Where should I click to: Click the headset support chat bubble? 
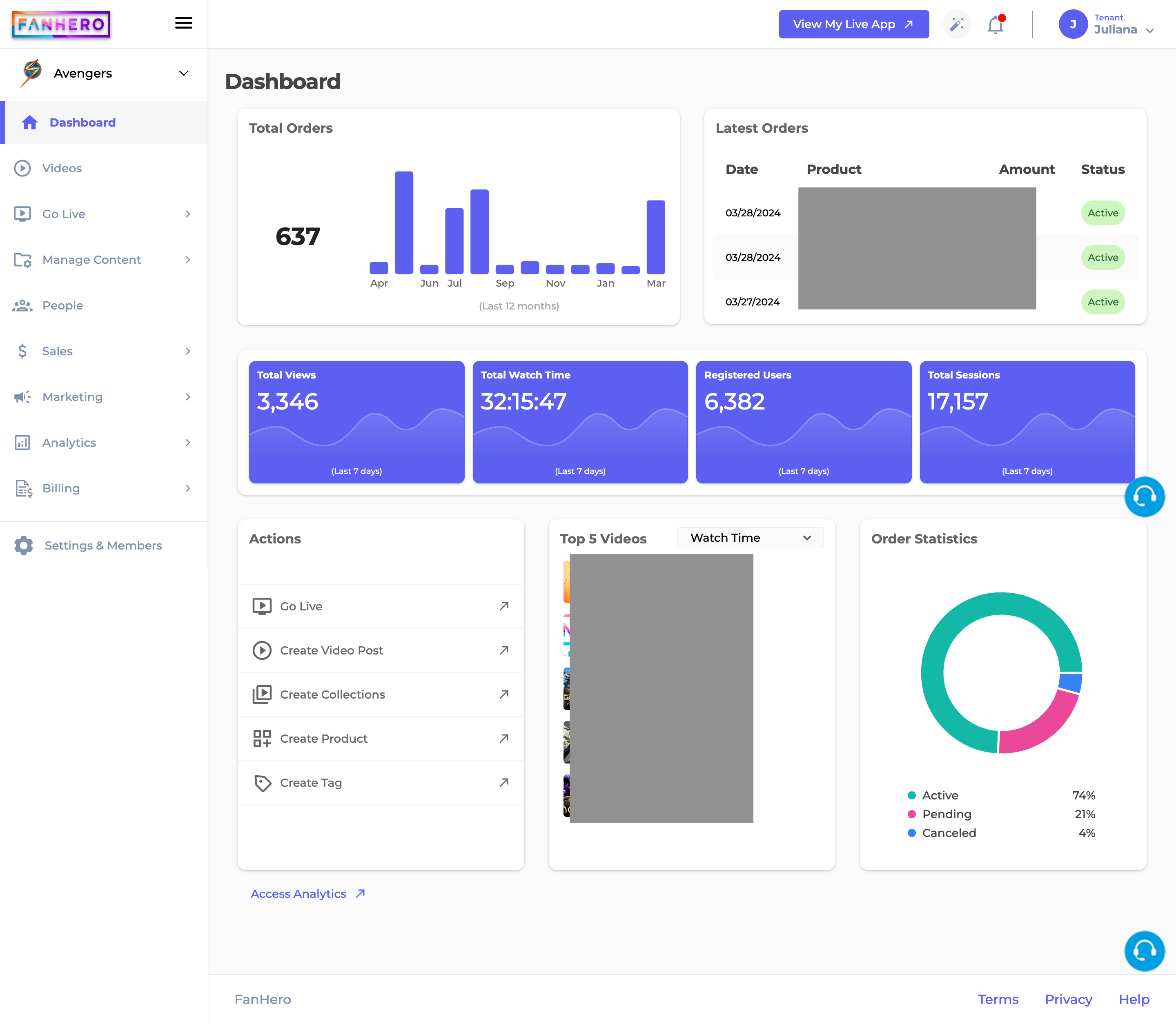pos(1144,496)
